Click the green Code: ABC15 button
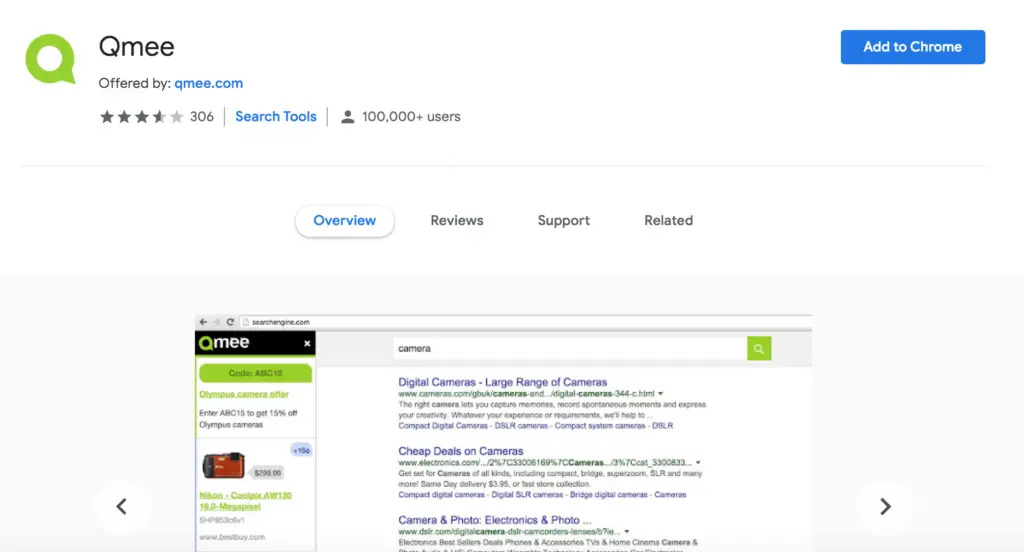Viewport: 1024px width, 552px height. tap(255, 373)
